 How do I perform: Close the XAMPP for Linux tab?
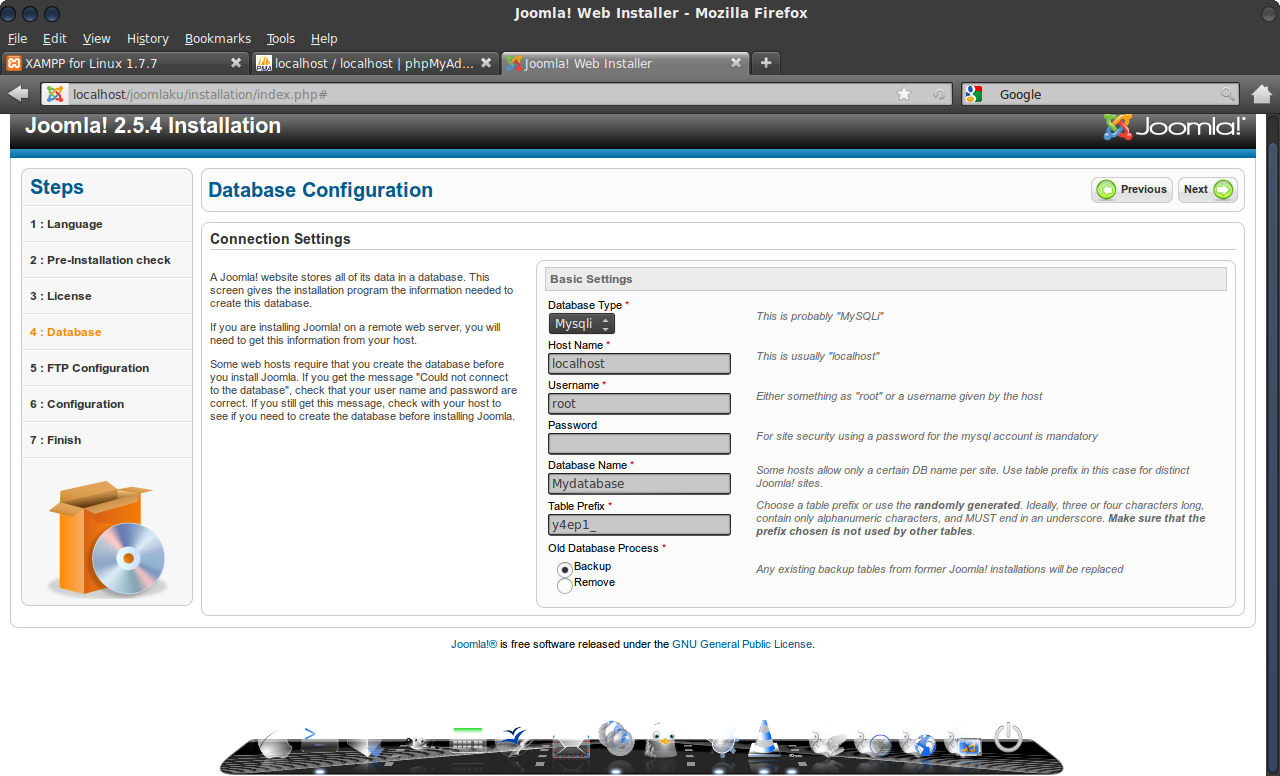coord(236,63)
